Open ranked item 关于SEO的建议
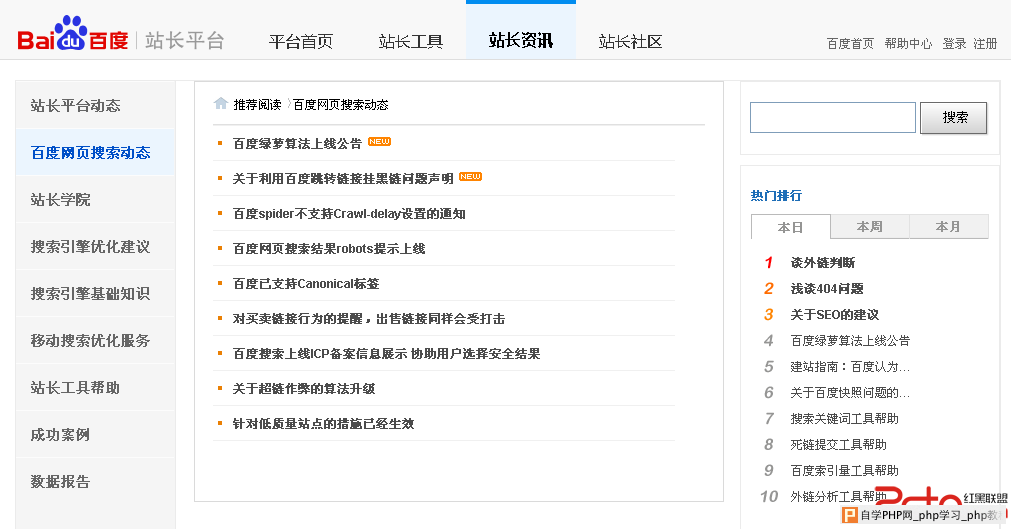Viewport: 1011px width, 529px height. [835, 314]
